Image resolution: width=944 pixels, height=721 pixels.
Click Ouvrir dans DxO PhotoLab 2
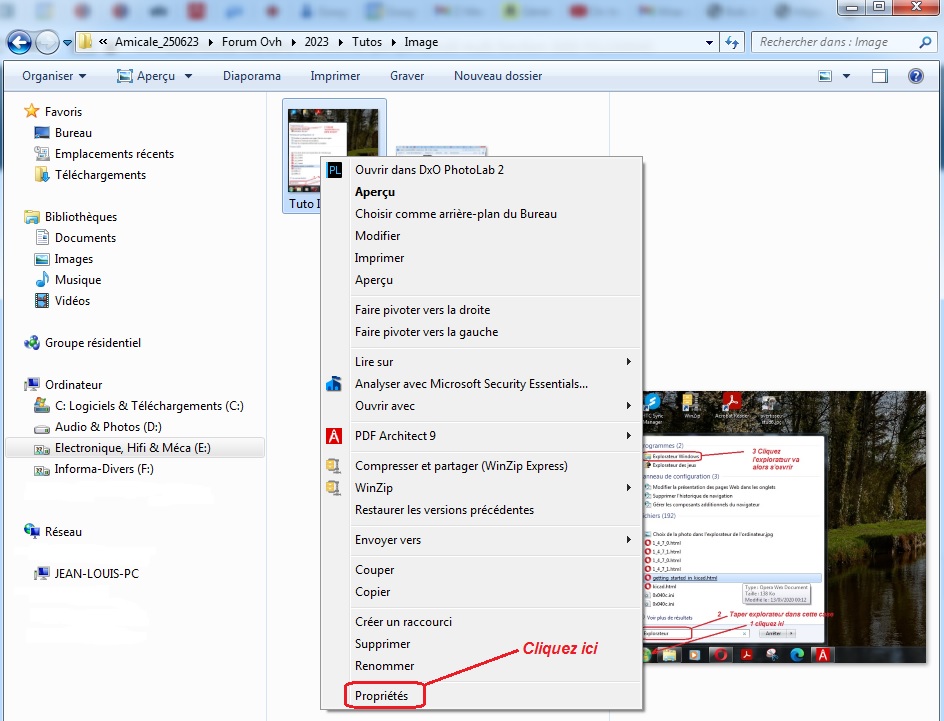pos(429,170)
